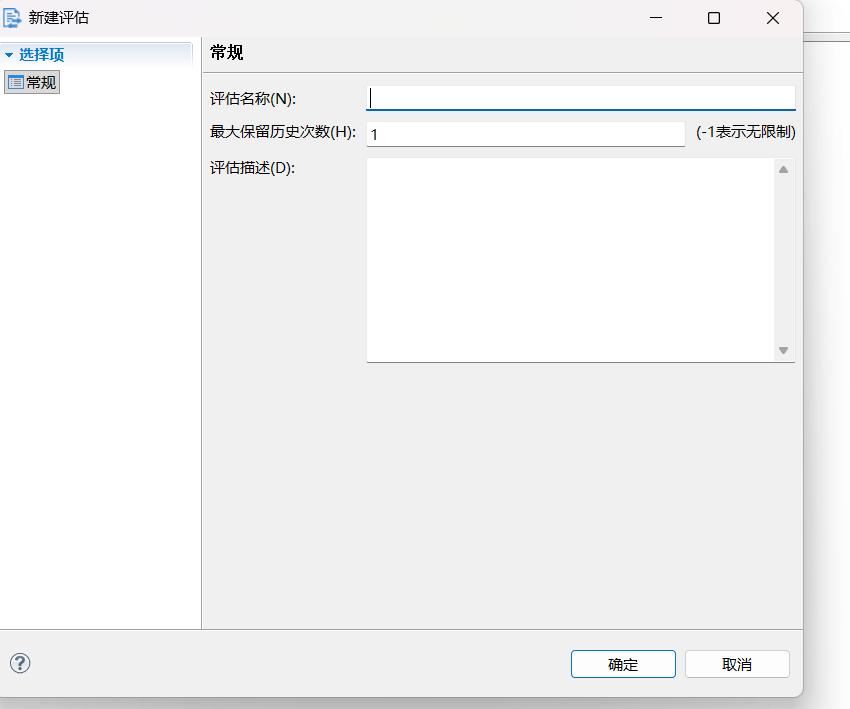This screenshot has height=709, width=850.
Task: Open the help question mark icon
Action: [x=20, y=663]
